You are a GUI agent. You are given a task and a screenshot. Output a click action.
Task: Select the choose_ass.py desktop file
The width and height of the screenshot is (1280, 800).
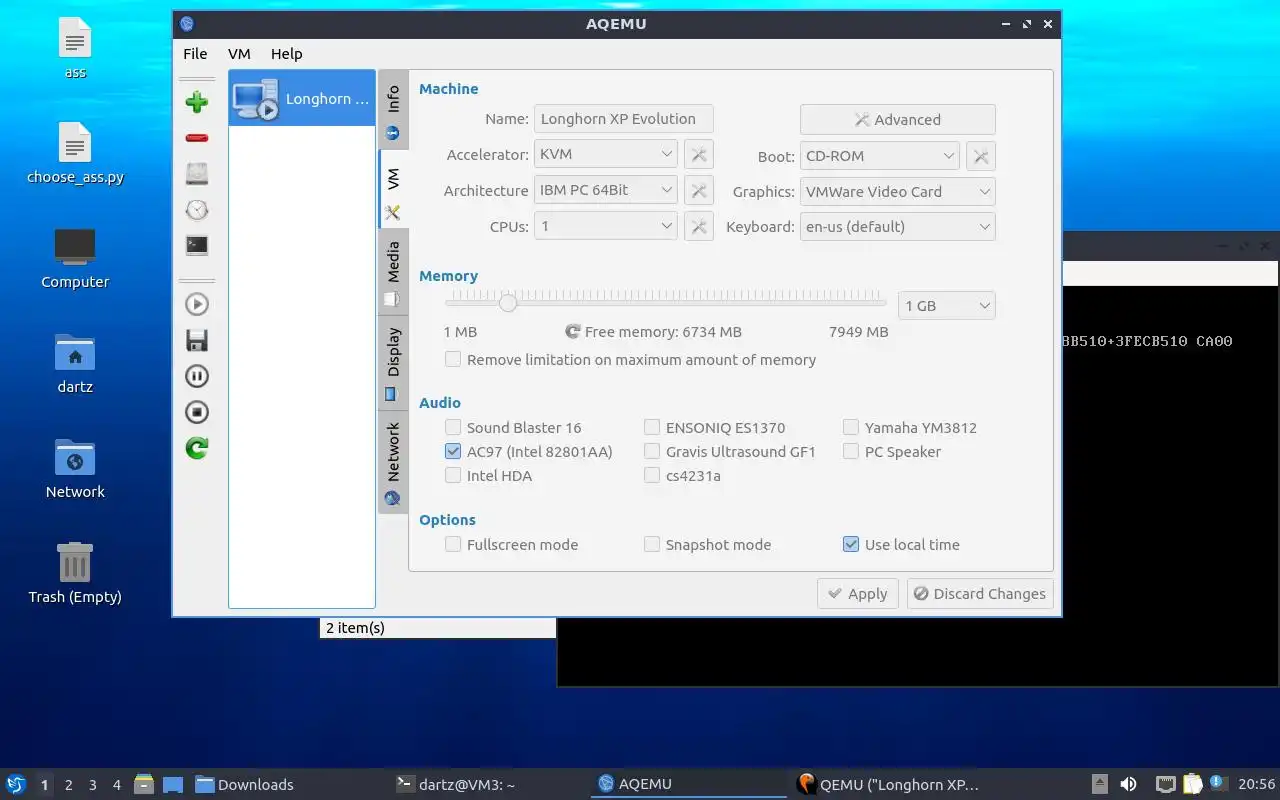coord(75,154)
